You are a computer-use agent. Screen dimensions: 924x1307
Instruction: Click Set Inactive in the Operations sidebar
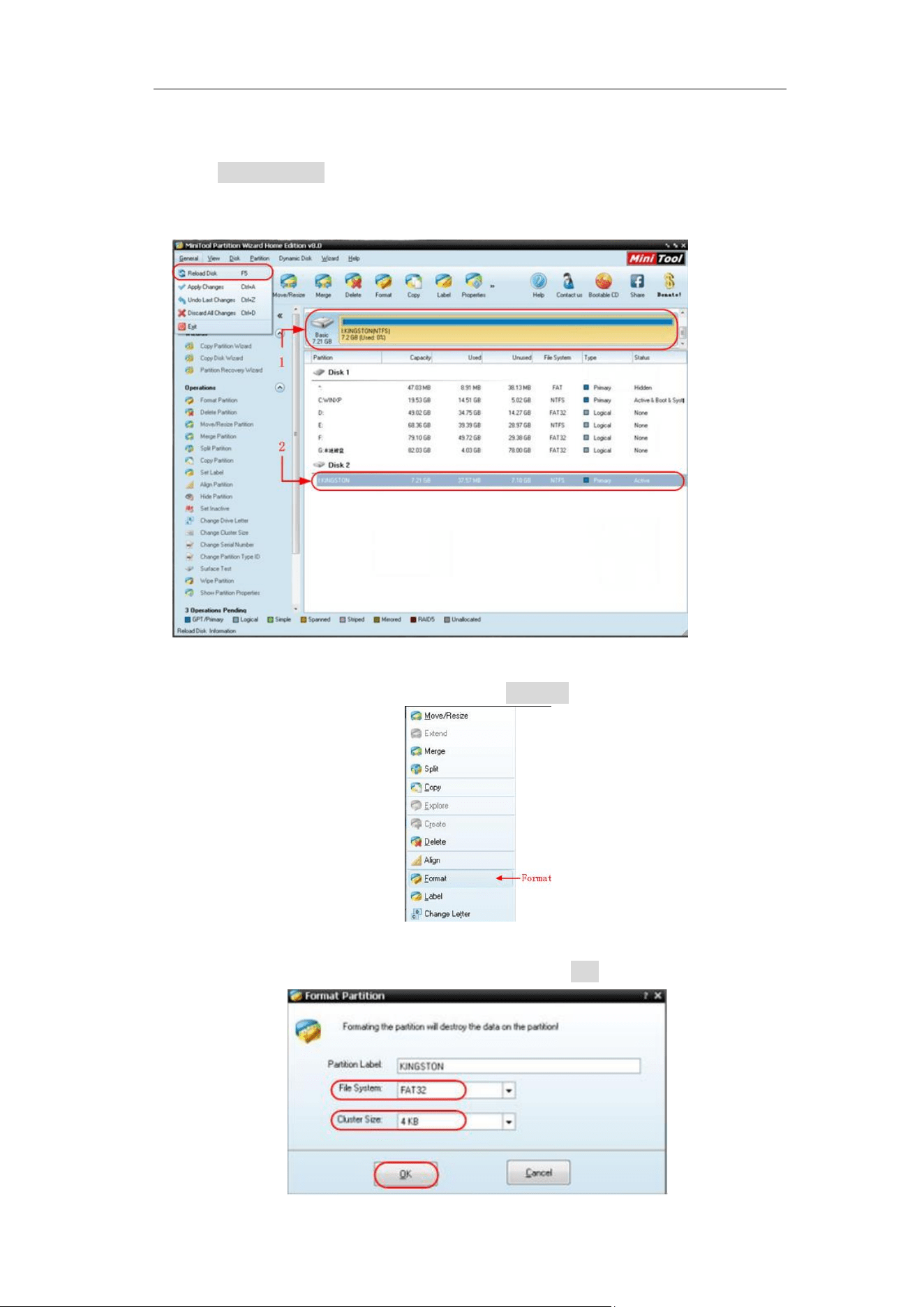point(207,509)
